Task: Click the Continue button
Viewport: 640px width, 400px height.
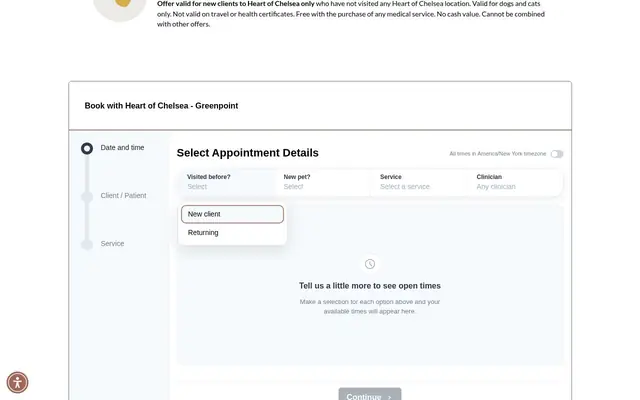Action: (370, 395)
